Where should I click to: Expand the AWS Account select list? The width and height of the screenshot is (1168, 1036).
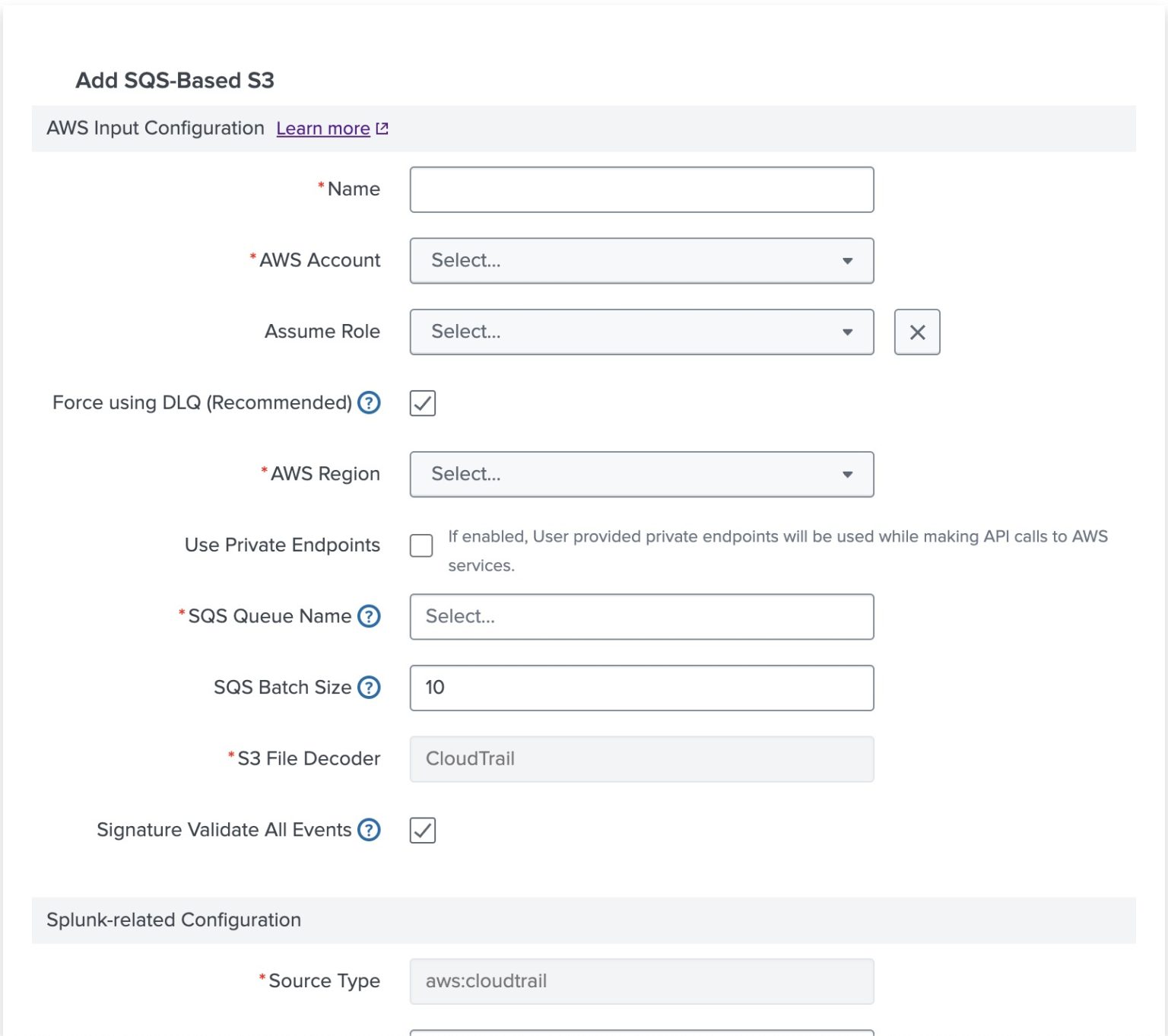[641, 261]
